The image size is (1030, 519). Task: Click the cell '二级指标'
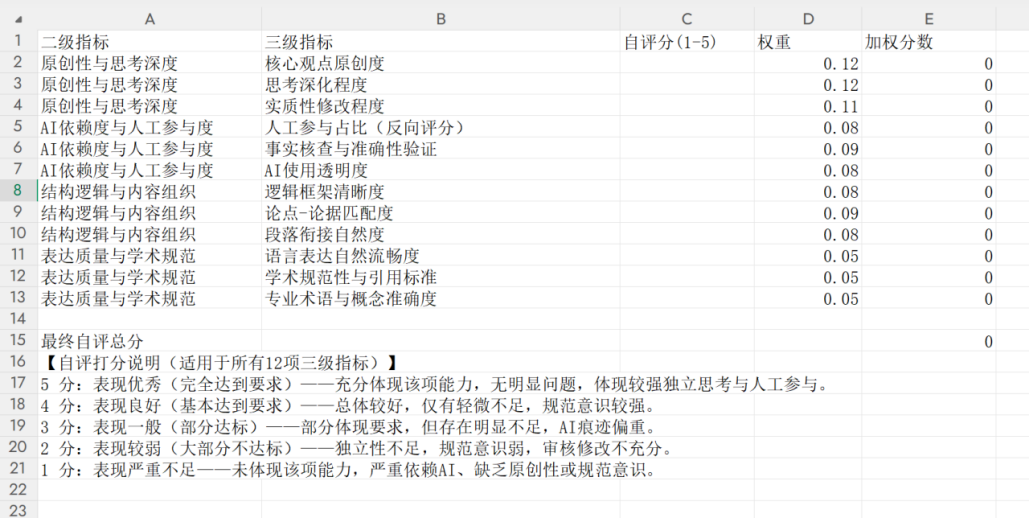150,42
